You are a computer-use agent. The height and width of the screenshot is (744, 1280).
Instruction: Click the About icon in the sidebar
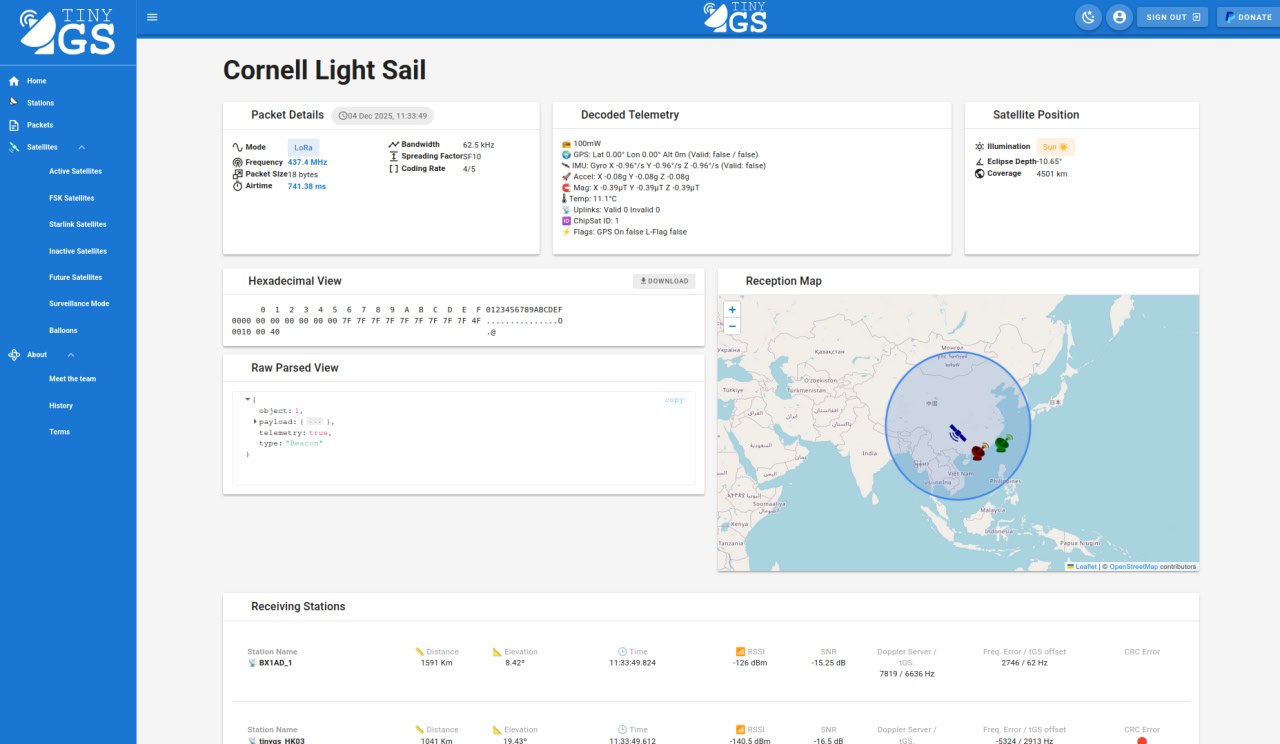pyautogui.click(x=14, y=355)
